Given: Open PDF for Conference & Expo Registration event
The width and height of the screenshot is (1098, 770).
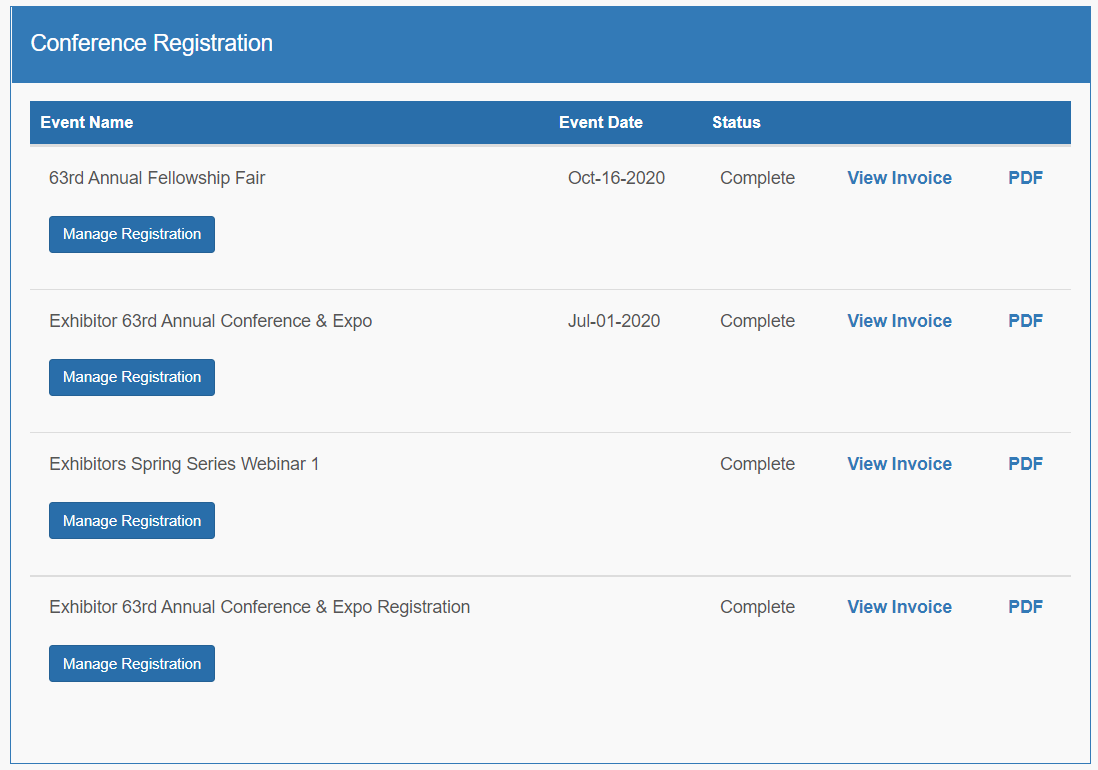Looking at the screenshot, I should 1025,606.
